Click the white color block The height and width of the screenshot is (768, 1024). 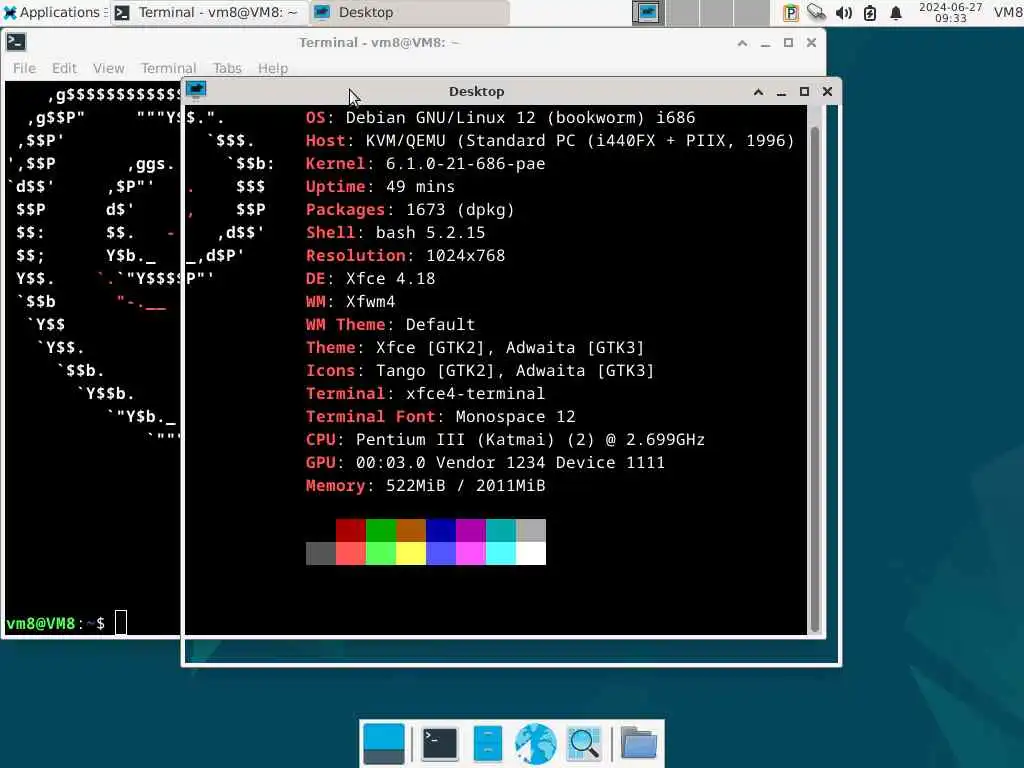point(531,553)
